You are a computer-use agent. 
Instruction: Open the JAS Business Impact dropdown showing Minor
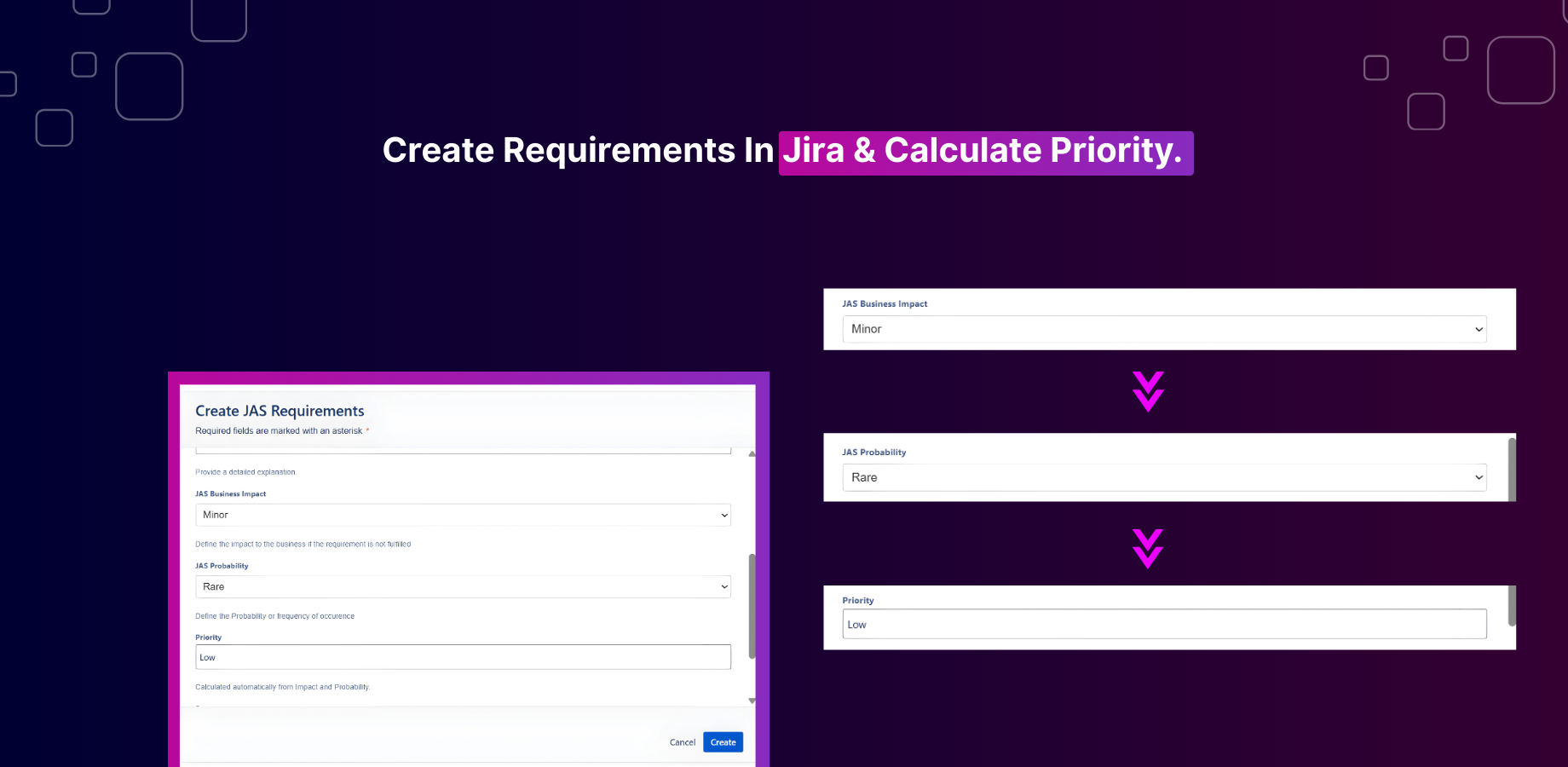coord(463,515)
